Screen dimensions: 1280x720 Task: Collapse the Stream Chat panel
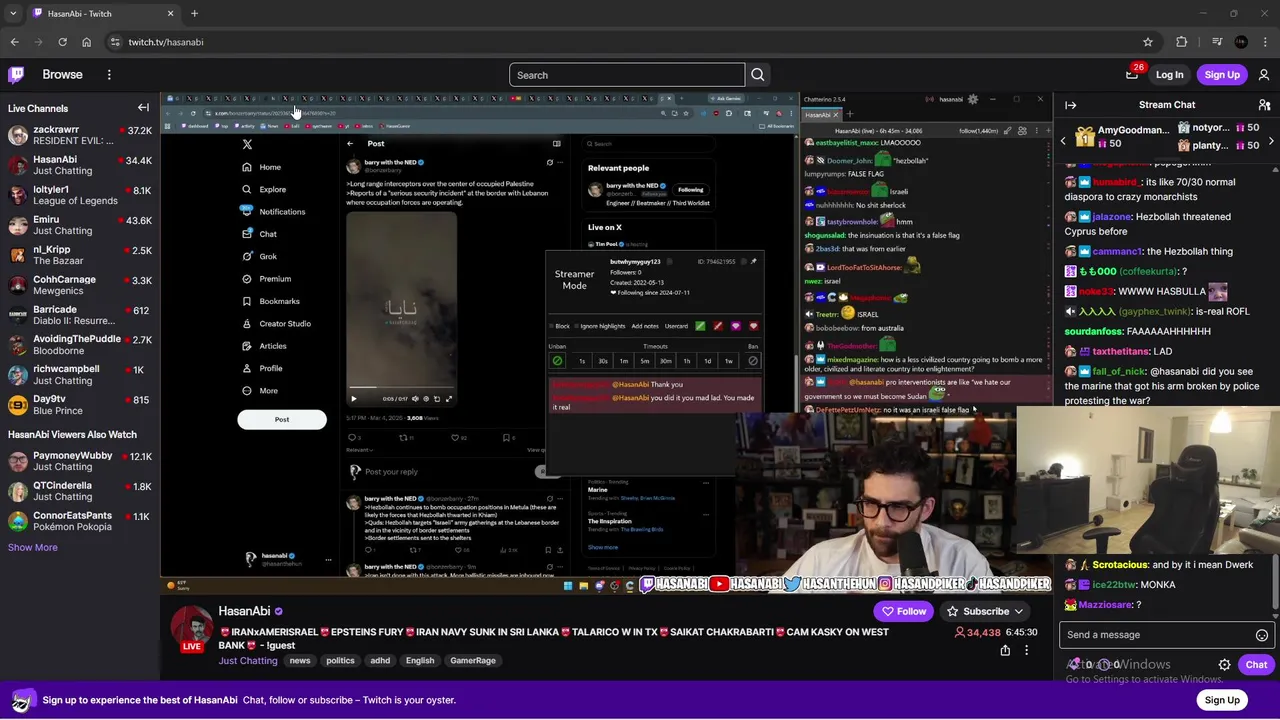[x=1070, y=105]
